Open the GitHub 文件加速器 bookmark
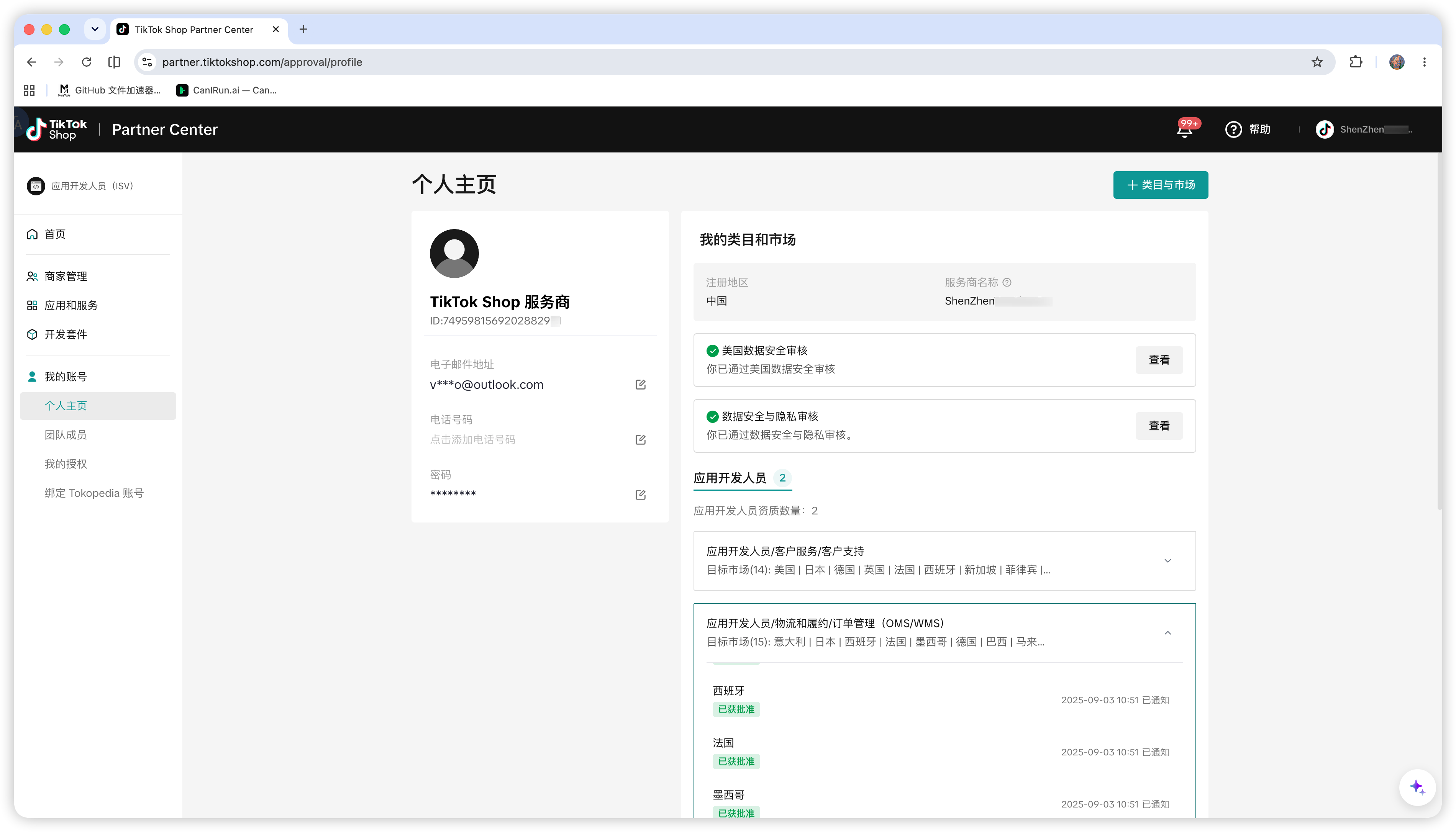The image size is (1456, 832). pyautogui.click(x=110, y=90)
